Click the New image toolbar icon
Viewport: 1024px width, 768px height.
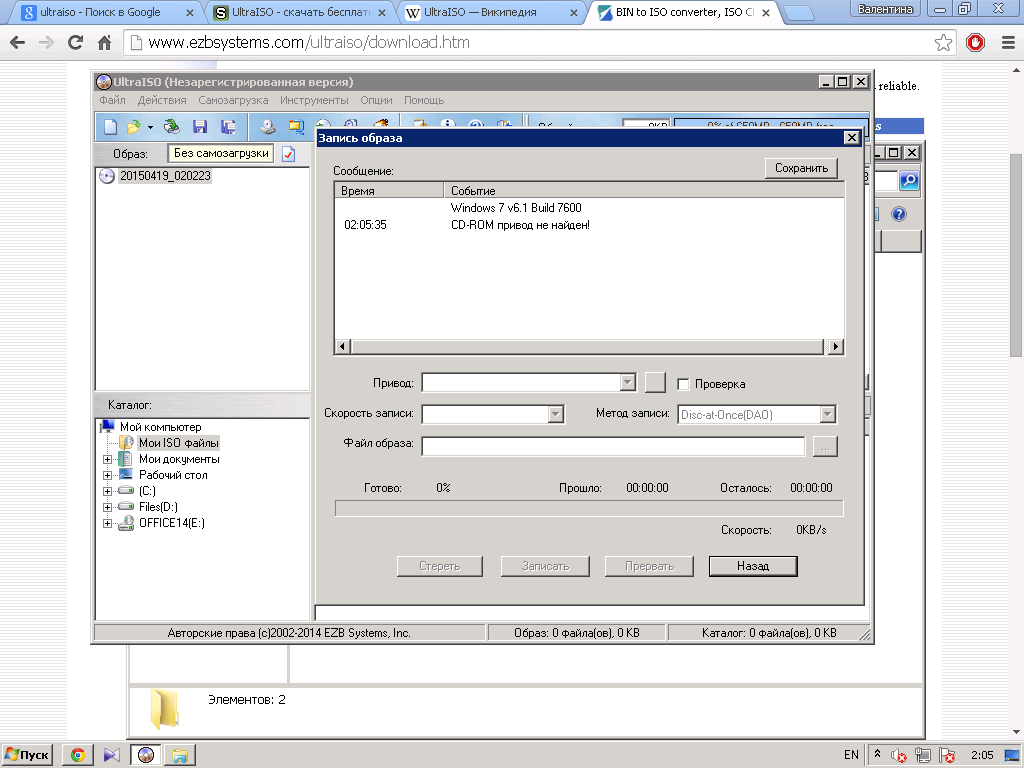(x=110, y=127)
